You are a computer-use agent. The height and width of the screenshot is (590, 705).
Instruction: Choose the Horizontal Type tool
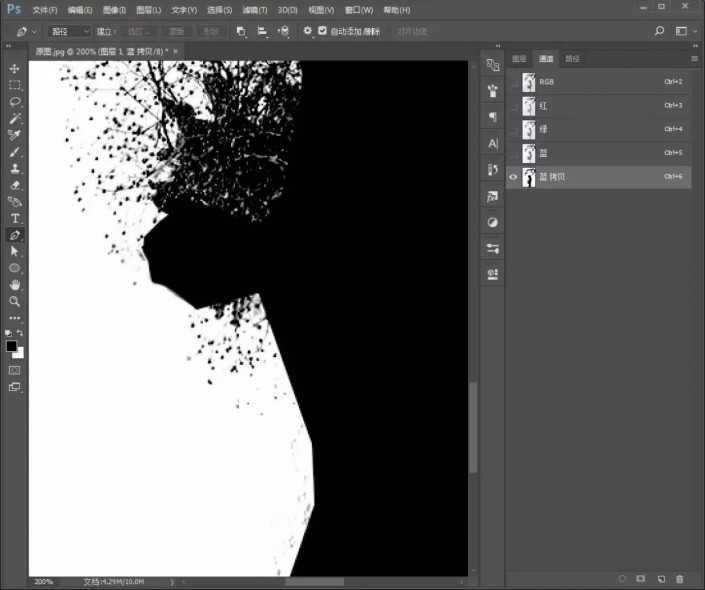[x=15, y=218]
